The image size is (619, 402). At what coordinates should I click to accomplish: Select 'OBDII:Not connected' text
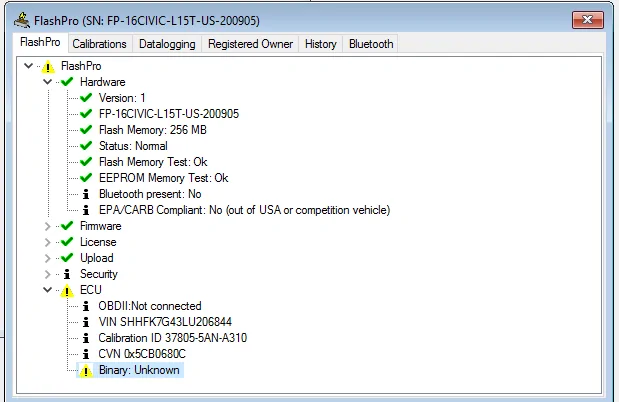150,306
